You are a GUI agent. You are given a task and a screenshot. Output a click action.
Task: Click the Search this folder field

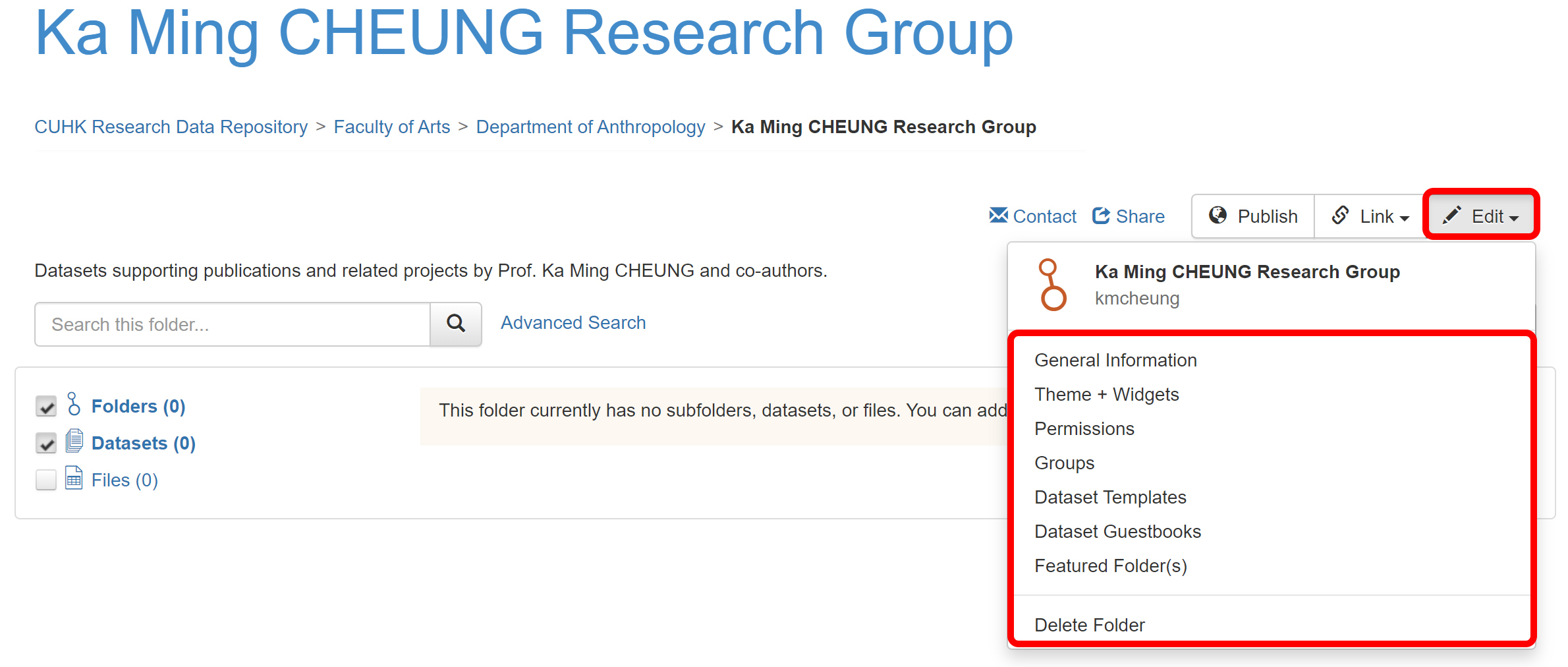coord(233,324)
